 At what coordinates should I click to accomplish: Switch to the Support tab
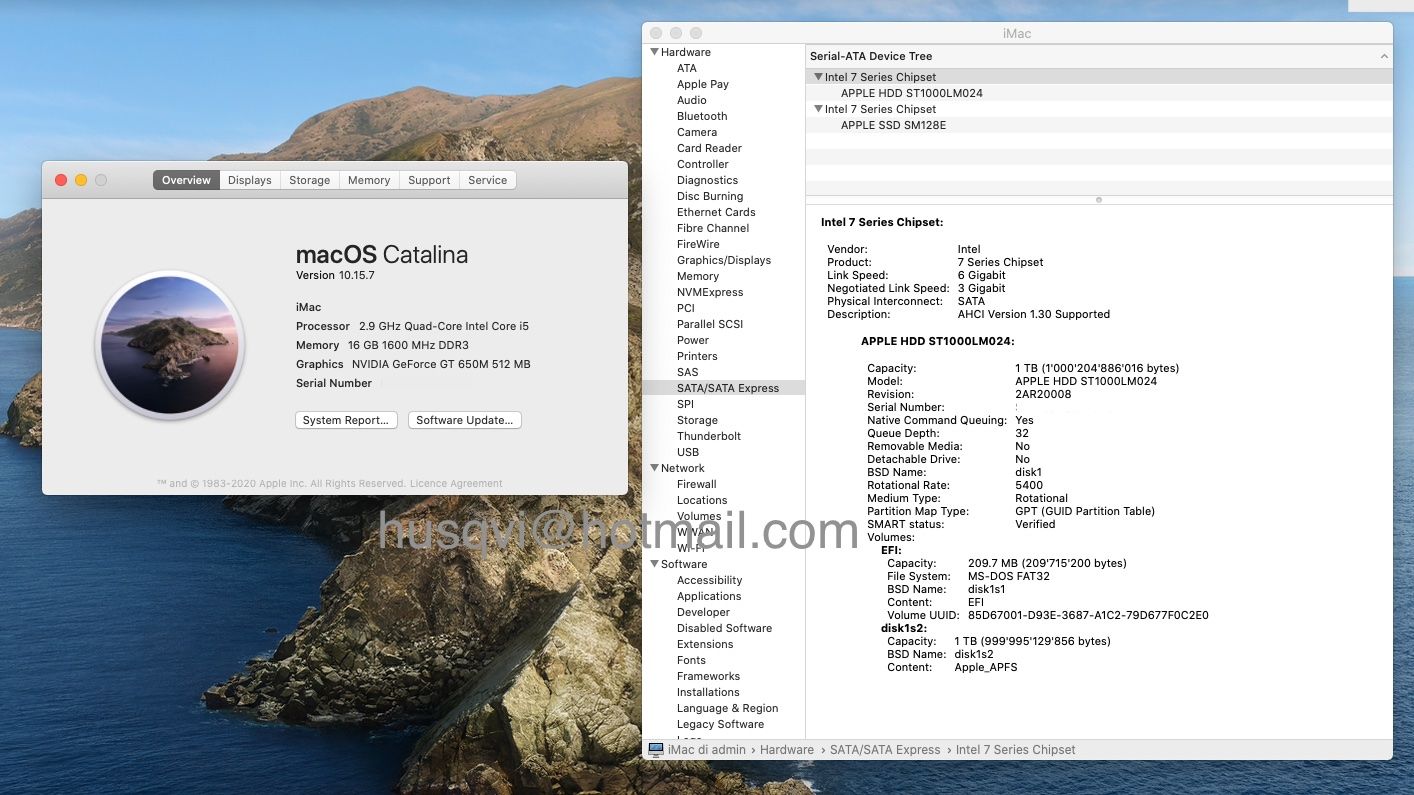click(x=429, y=180)
